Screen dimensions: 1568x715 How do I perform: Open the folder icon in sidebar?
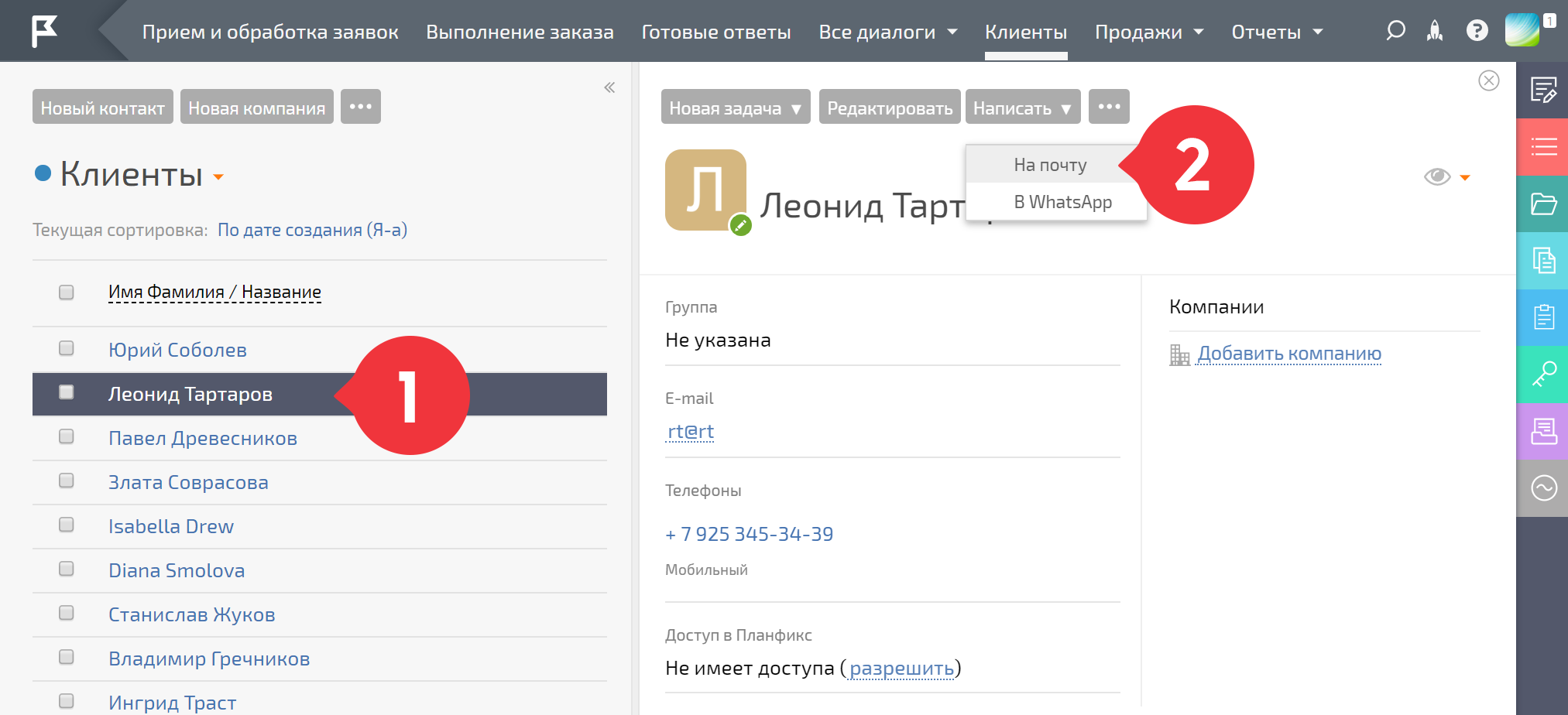click(1543, 204)
